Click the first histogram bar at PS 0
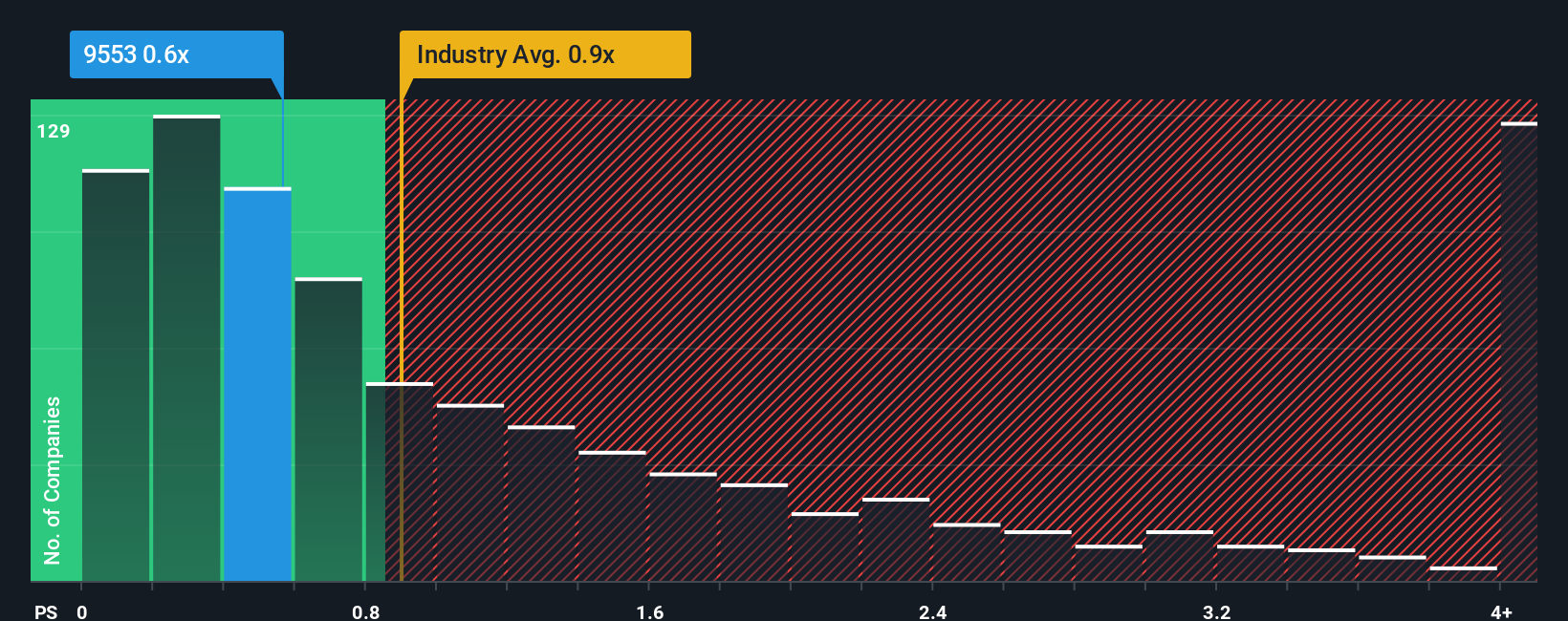Viewport: 1568px width, 621px height. [x=116, y=375]
